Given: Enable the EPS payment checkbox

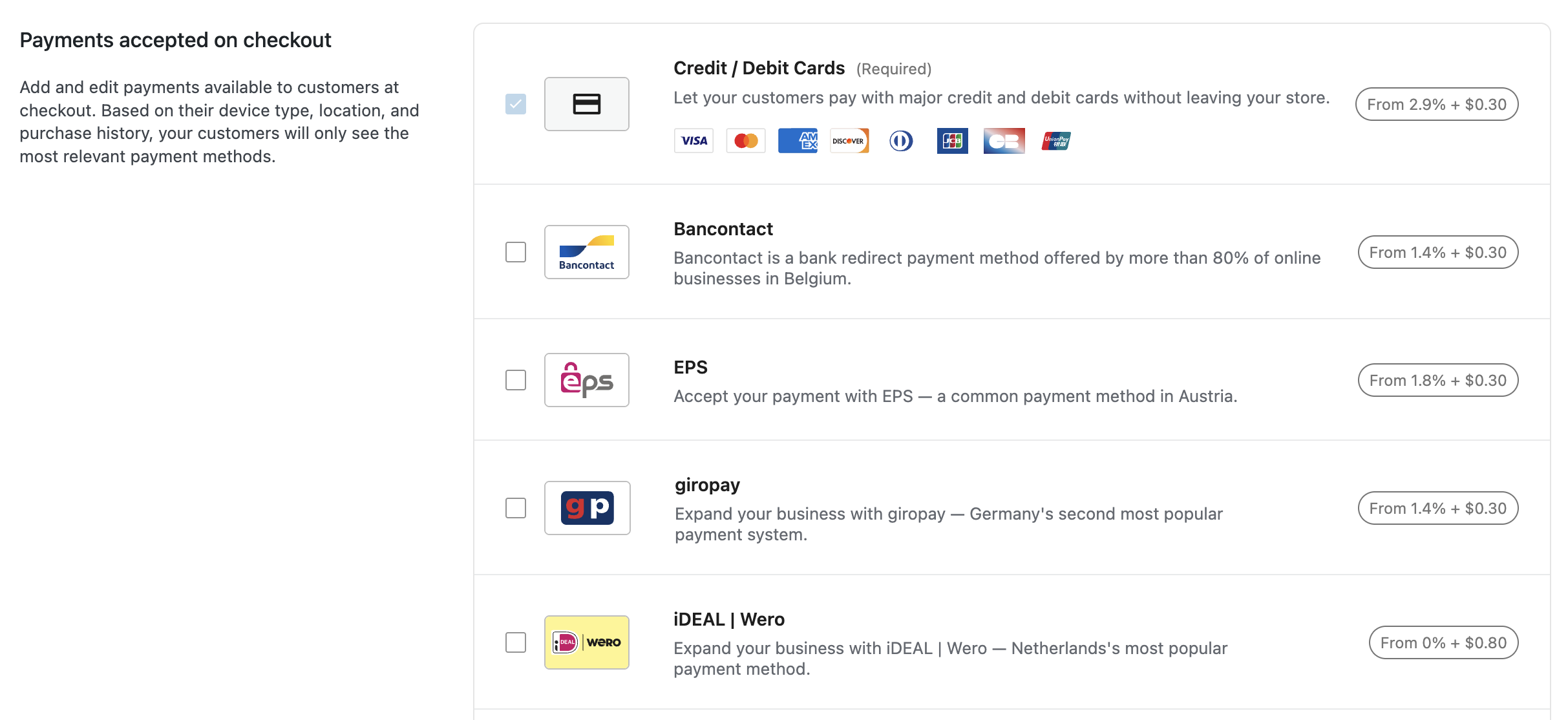Looking at the screenshot, I should coord(516,380).
